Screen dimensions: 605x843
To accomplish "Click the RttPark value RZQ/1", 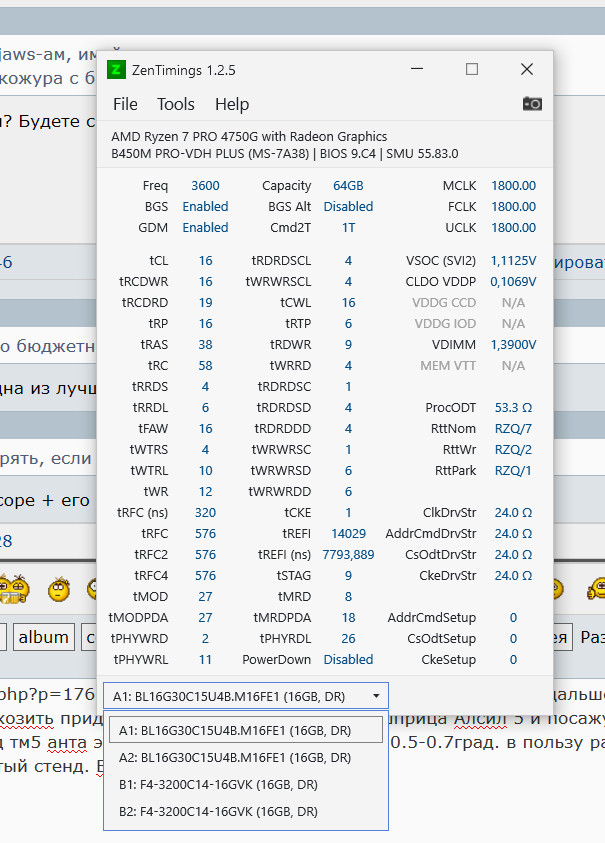I will tap(514, 470).
